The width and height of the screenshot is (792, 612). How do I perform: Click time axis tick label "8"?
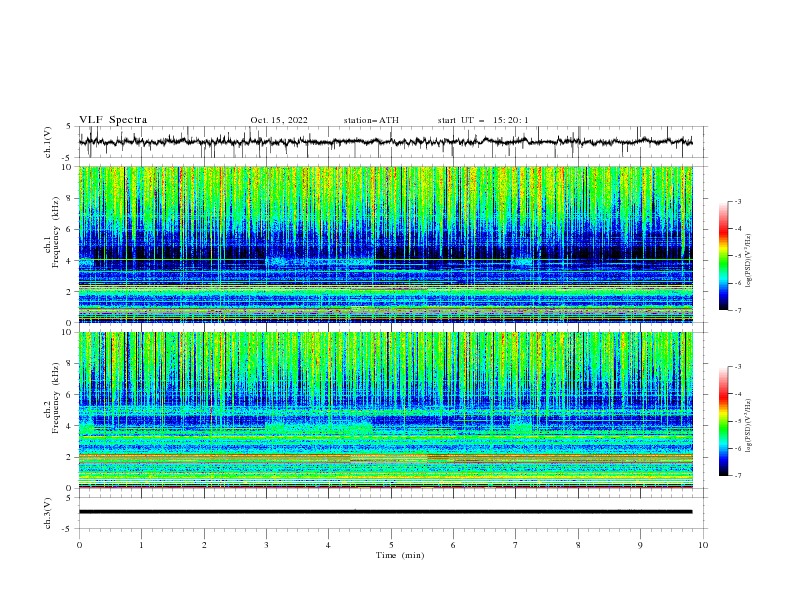point(578,545)
